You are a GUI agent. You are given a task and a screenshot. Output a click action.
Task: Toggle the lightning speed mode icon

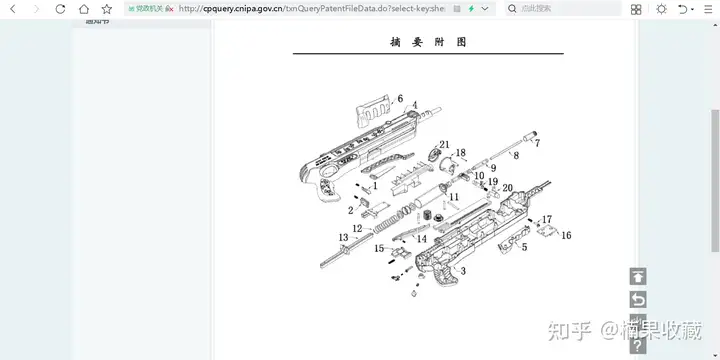471,9
